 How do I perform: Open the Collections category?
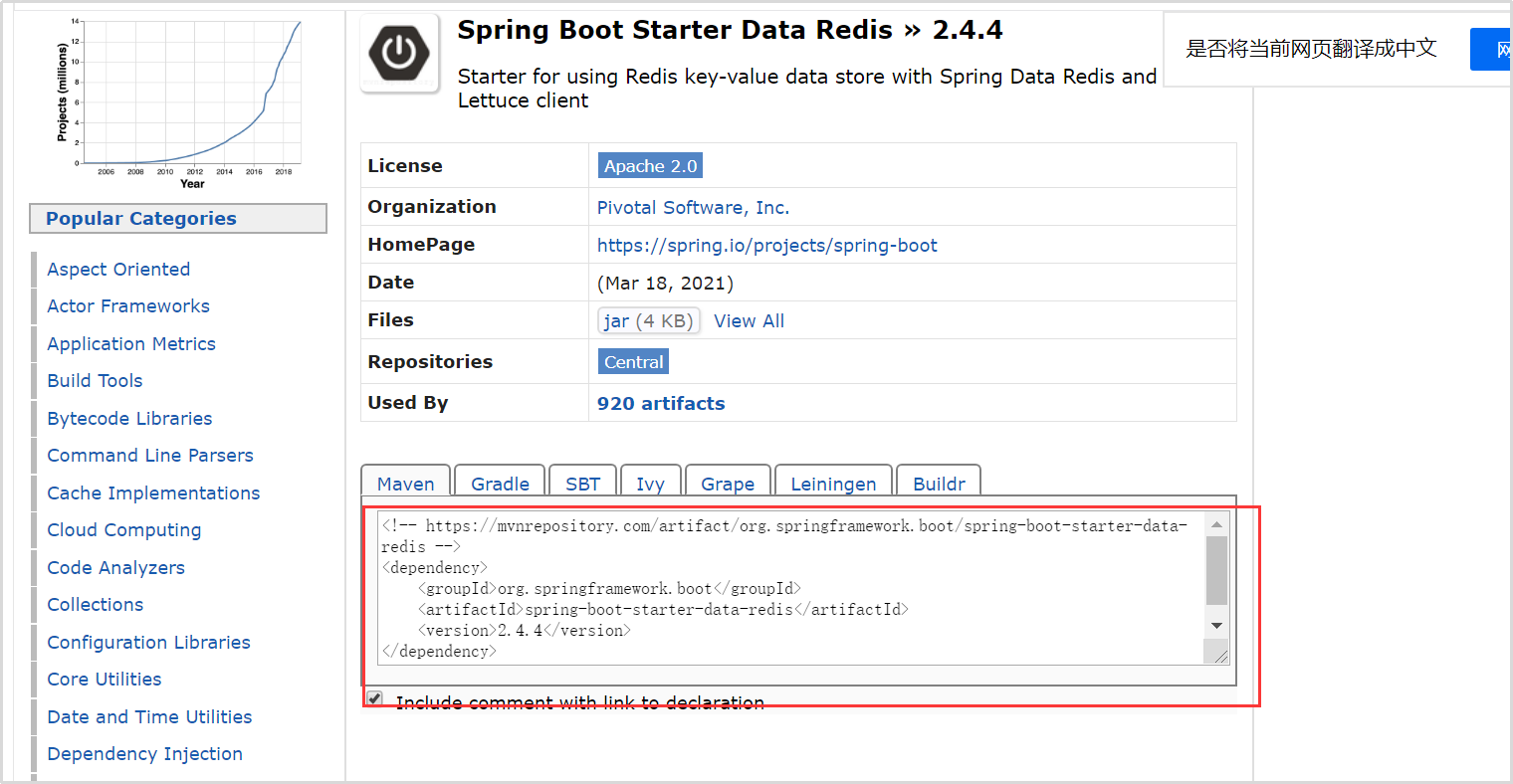click(95, 604)
